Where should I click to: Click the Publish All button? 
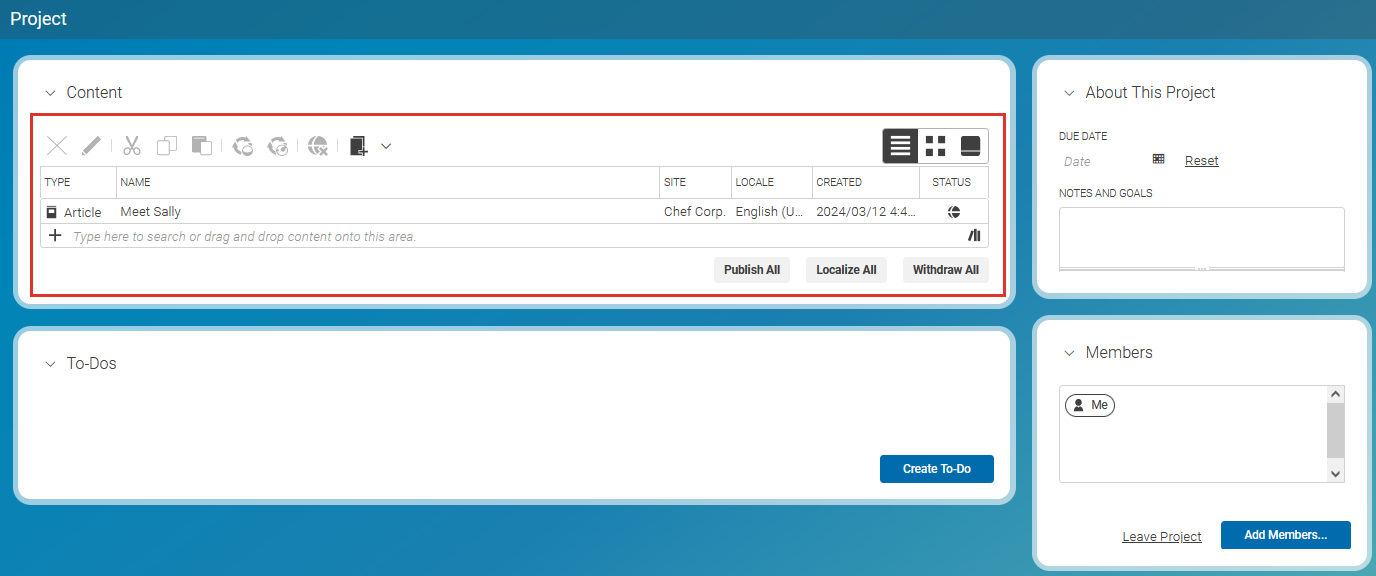(x=751, y=270)
